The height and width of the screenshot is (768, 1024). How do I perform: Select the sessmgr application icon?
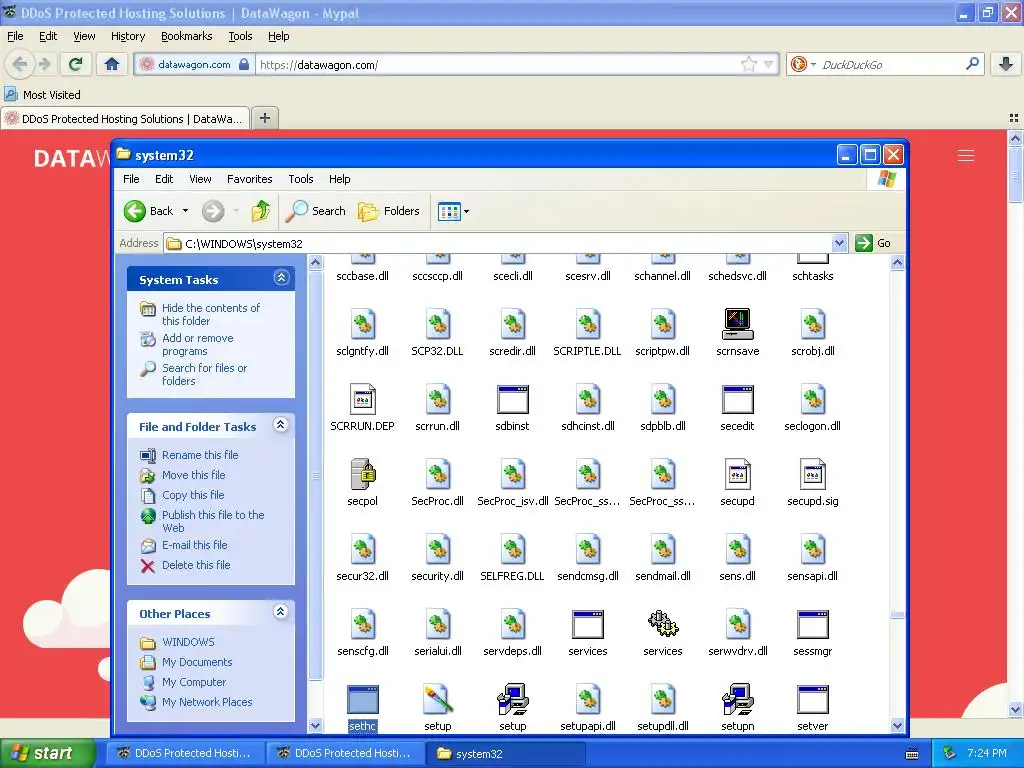pos(812,624)
